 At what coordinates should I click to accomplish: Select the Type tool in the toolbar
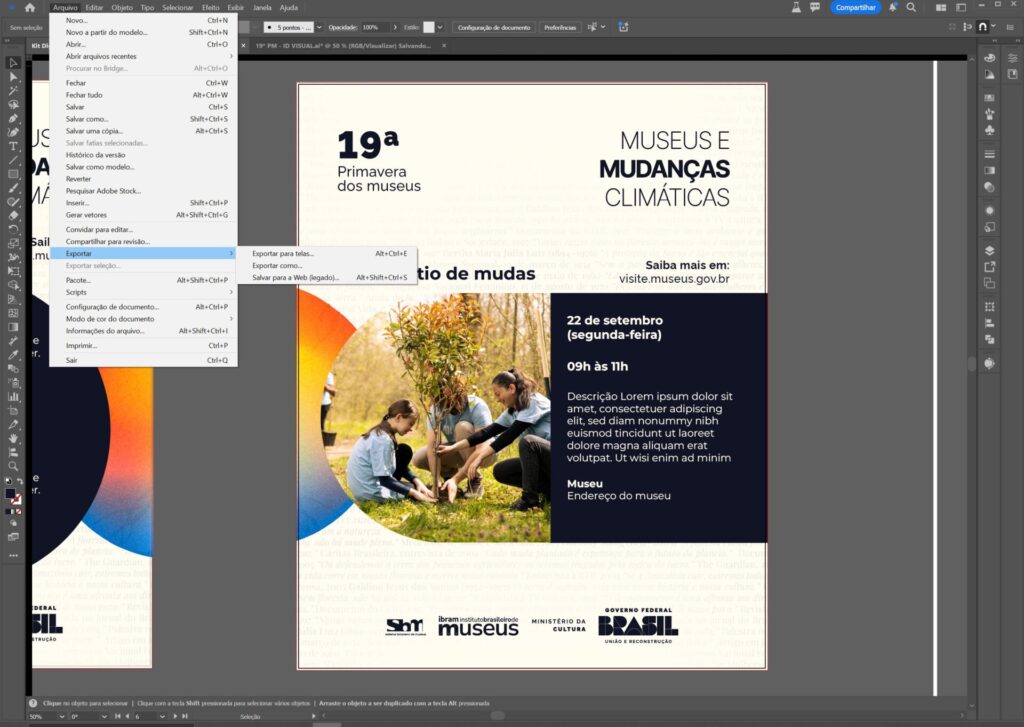pyautogui.click(x=14, y=147)
